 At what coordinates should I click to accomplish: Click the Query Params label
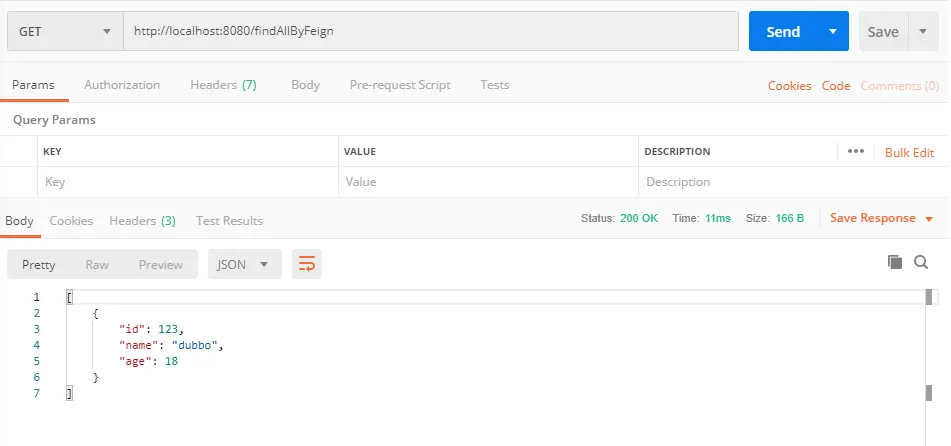pos(54,120)
